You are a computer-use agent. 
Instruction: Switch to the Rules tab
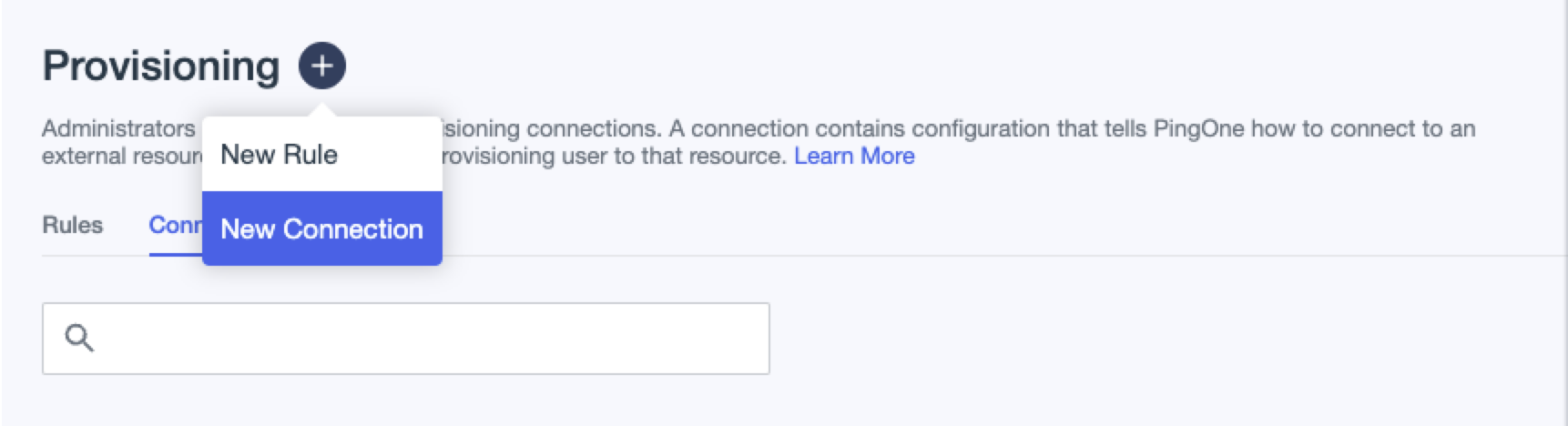(73, 225)
